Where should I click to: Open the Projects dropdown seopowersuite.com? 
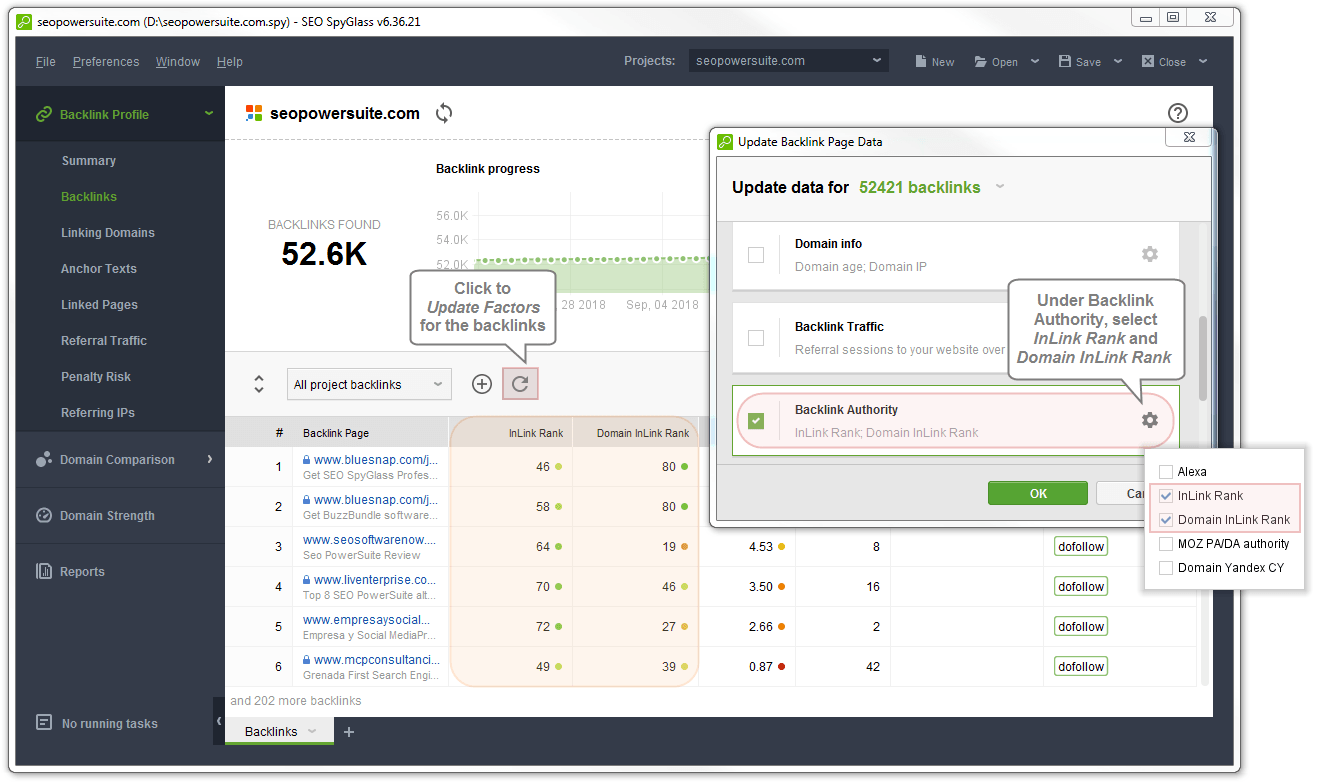point(788,61)
